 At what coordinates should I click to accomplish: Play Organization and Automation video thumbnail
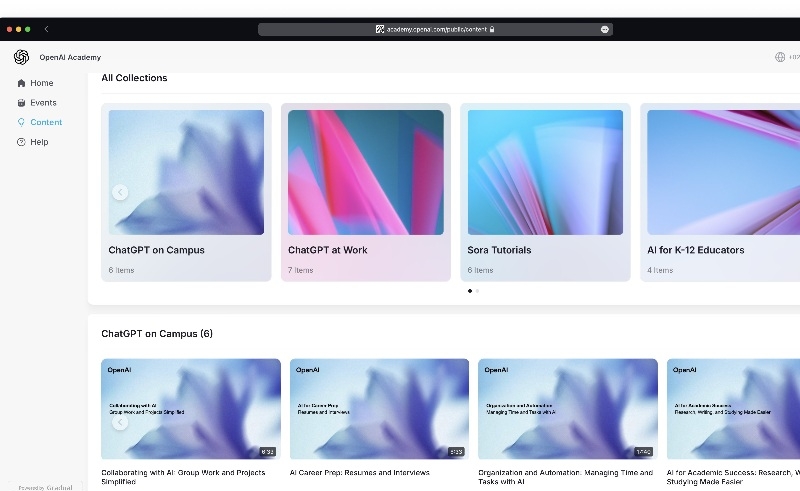tap(567, 408)
